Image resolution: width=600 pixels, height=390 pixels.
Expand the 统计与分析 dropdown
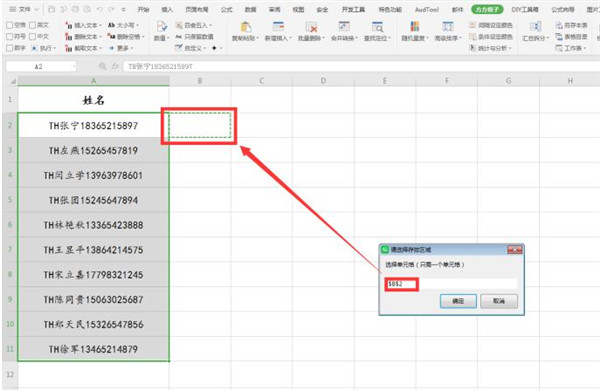tap(491, 48)
